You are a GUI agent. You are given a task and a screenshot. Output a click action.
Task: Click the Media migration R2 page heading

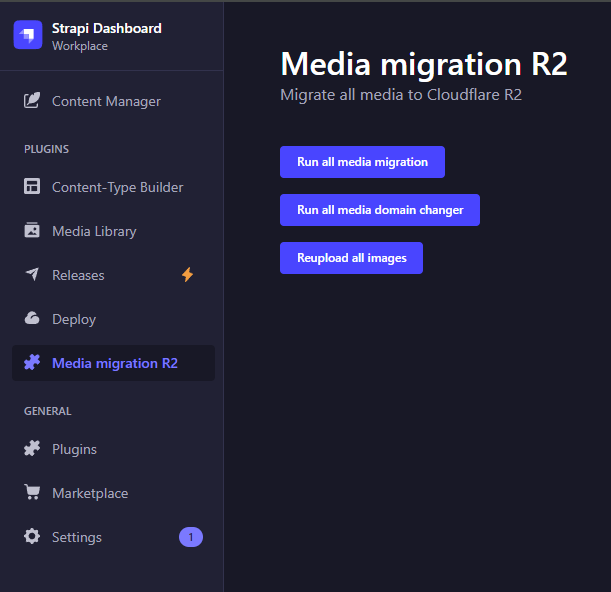pos(424,64)
